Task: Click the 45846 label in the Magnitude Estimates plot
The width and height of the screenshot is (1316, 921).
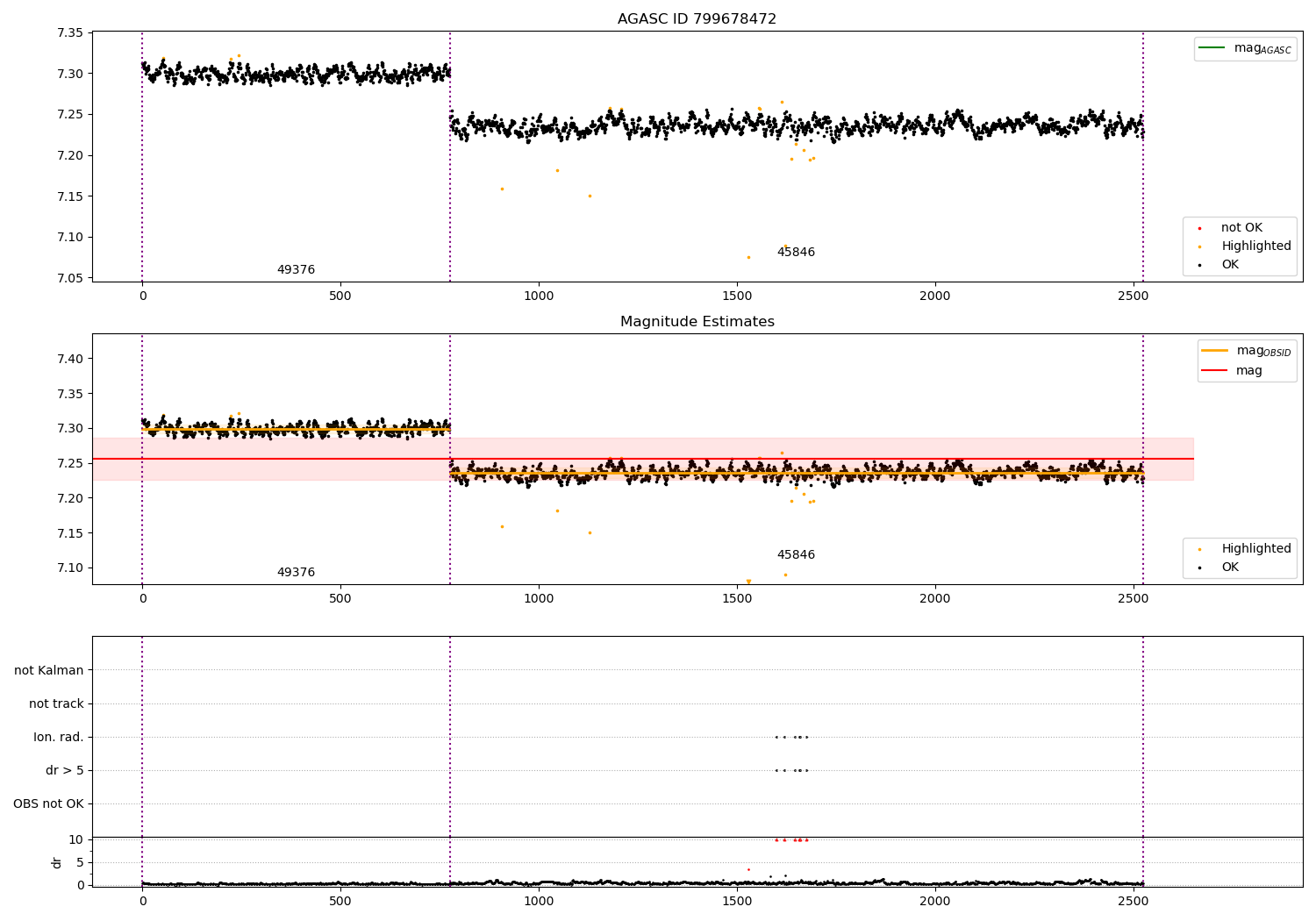Action: tap(796, 555)
